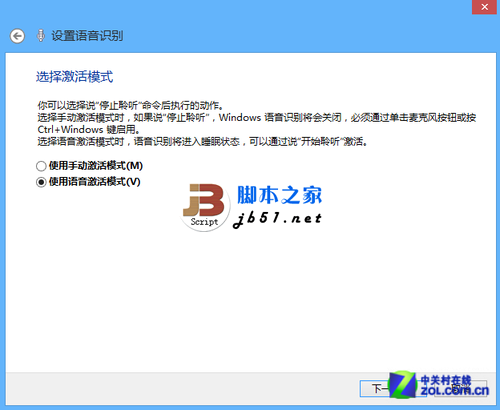Go back using the back arrow
Viewport: 500px width, 410px height.
pyautogui.click(x=17, y=36)
